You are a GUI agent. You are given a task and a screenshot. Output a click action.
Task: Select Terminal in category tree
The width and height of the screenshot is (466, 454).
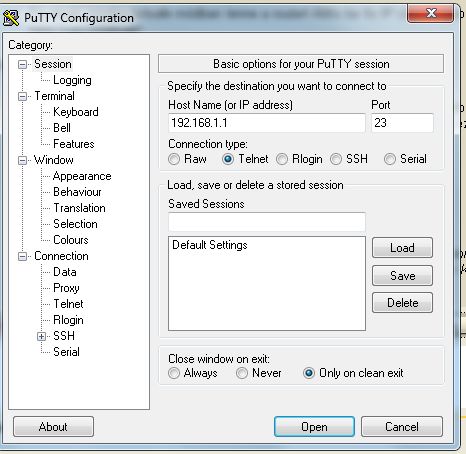pos(54,96)
